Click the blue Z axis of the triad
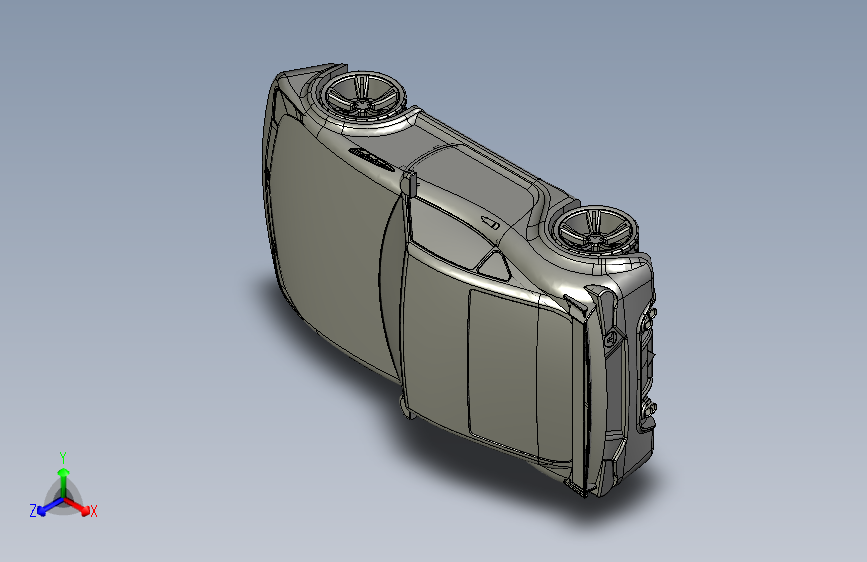The height and width of the screenshot is (562, 867). [x=51, y=506]
